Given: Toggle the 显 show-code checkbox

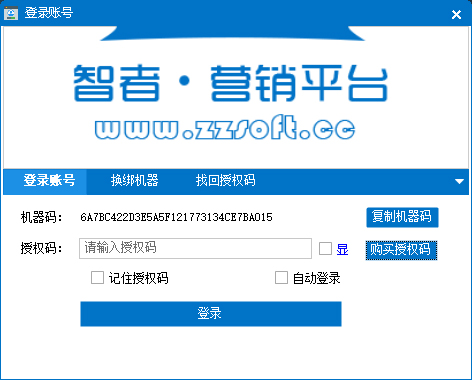Looking at the screenshot, I should [x=325, y=249].
